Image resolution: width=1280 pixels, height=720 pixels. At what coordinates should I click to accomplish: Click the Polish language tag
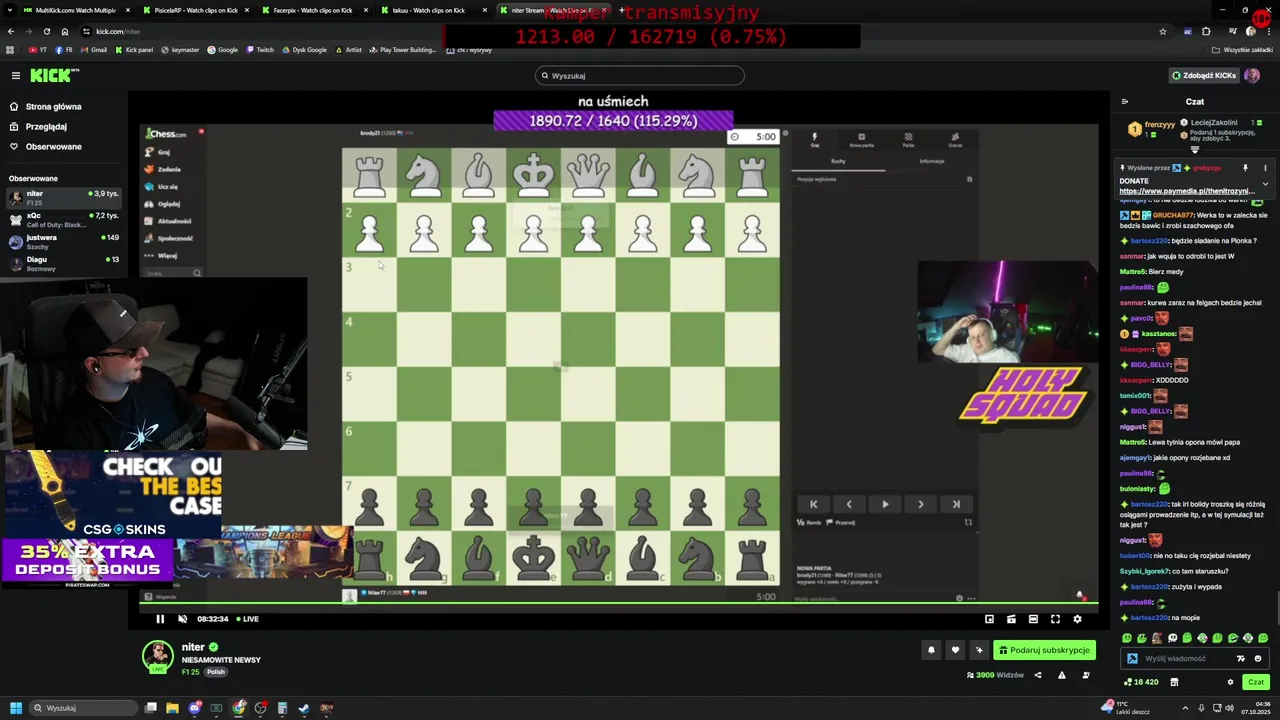pyautogui.click(x=215, y=672)
